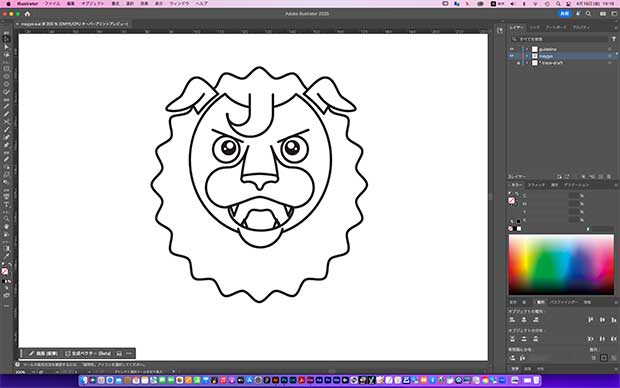Open the オブジェクト menu
The image size is (620, 388).
(x=93, y=4)
